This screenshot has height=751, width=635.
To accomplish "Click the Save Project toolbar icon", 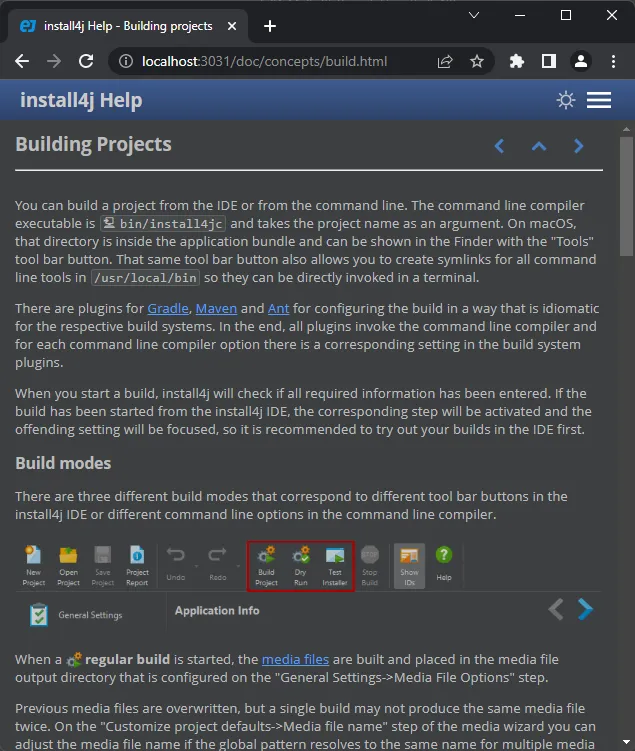I will point(102,566).
